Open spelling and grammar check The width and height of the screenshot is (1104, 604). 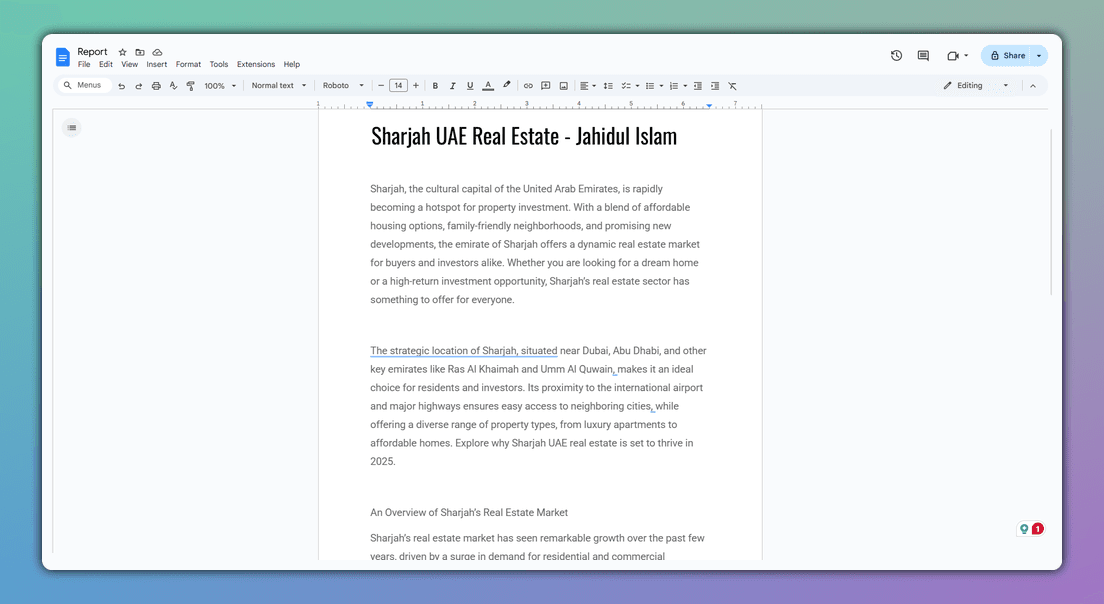(173, 85)
